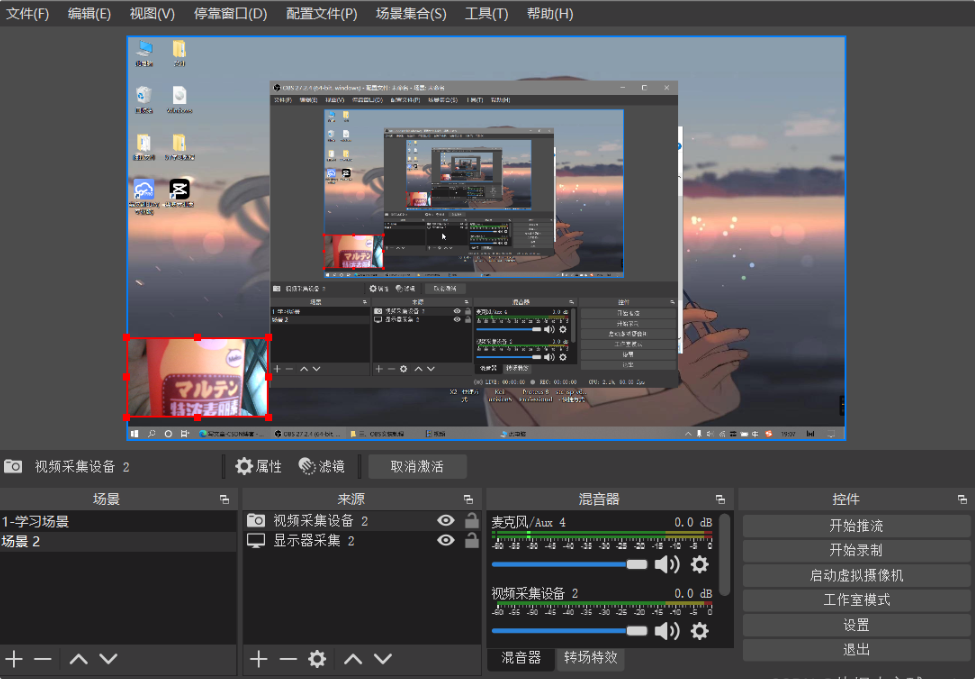The height and width of the screenshot is (679, 975).
Task: Click 工作室模式 button
Action: pos(856,600)
